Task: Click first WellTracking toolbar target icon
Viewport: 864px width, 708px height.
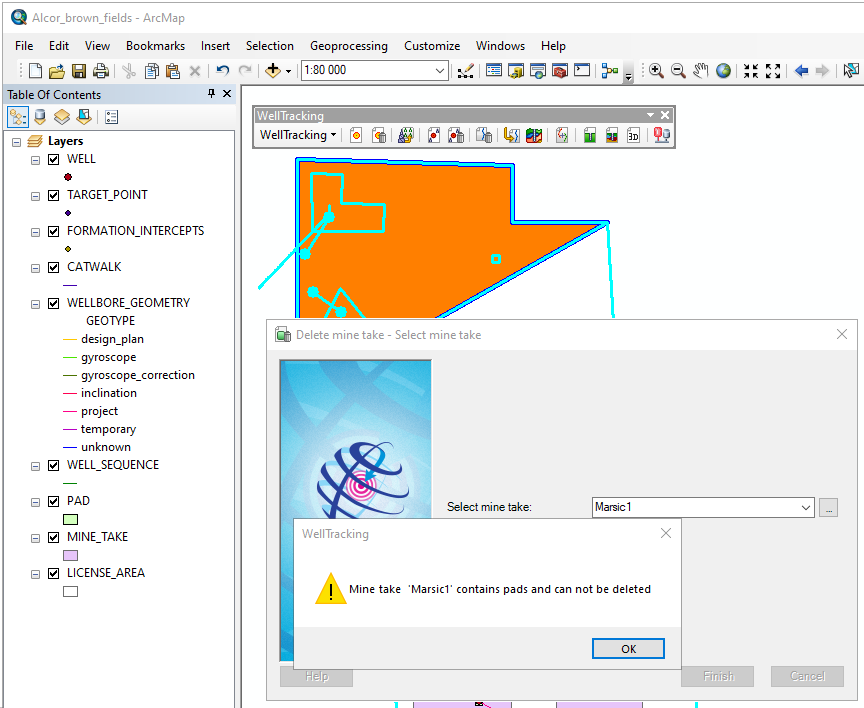Action: tap(356, 136)
